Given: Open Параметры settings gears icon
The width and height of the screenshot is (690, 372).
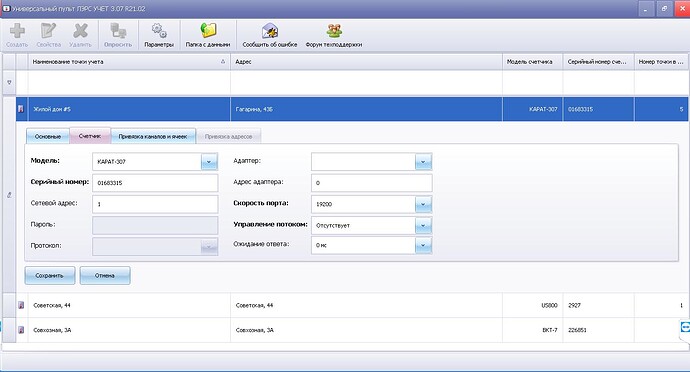Looking at the screenshot, I should click(x=159, y=31).
